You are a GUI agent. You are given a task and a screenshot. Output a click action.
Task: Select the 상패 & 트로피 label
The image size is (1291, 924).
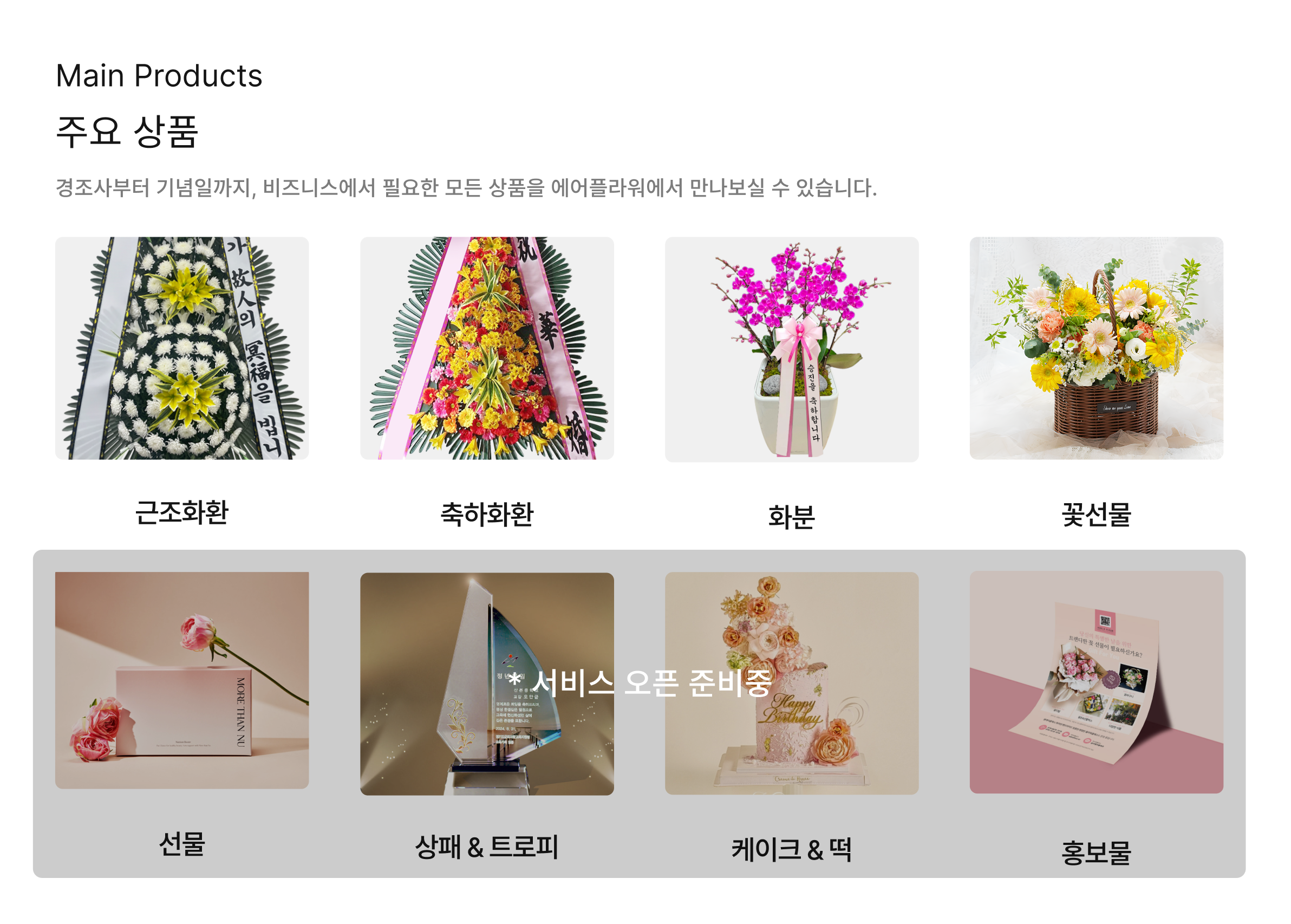(487, 847)
